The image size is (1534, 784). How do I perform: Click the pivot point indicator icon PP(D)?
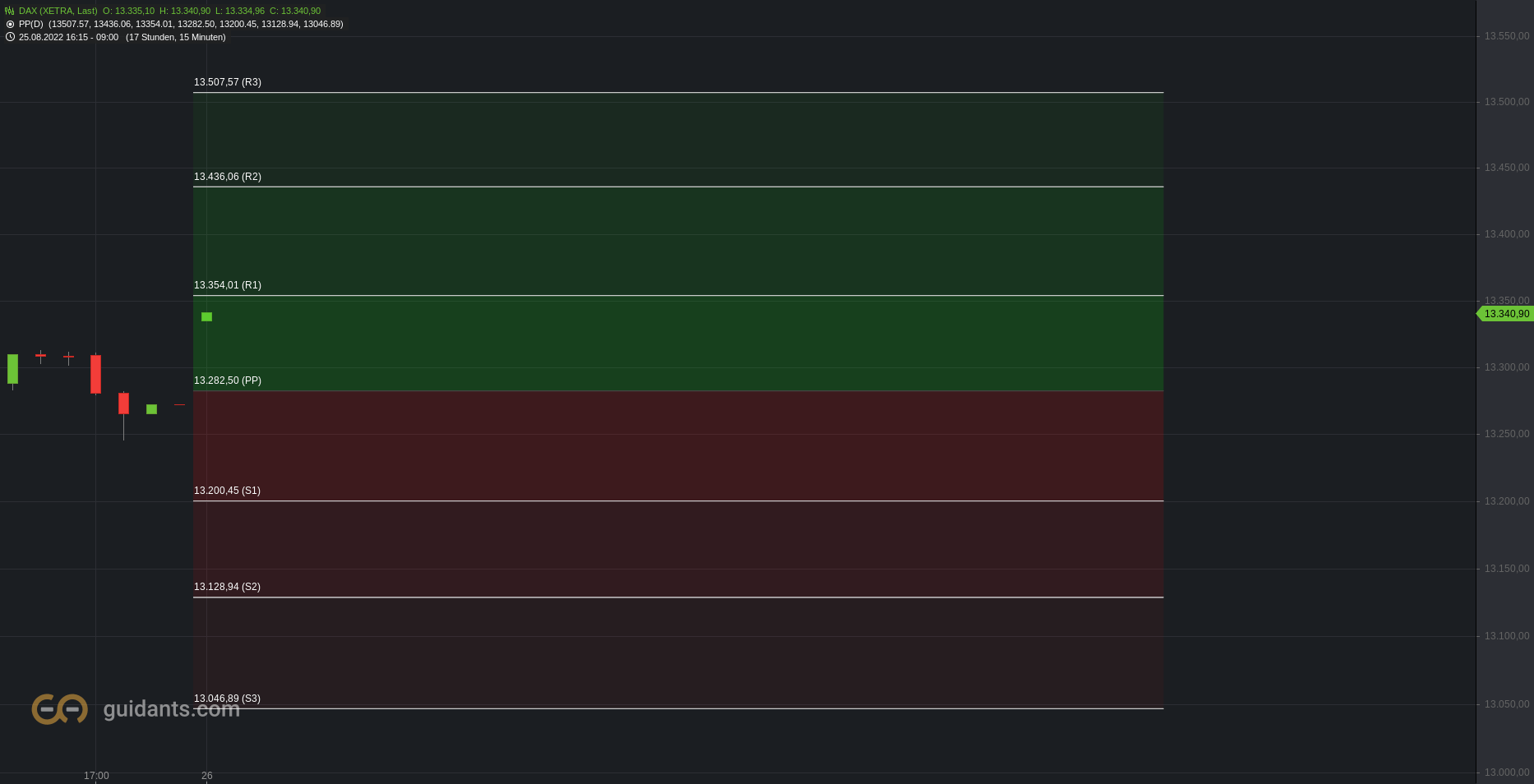tap(10, 24)
